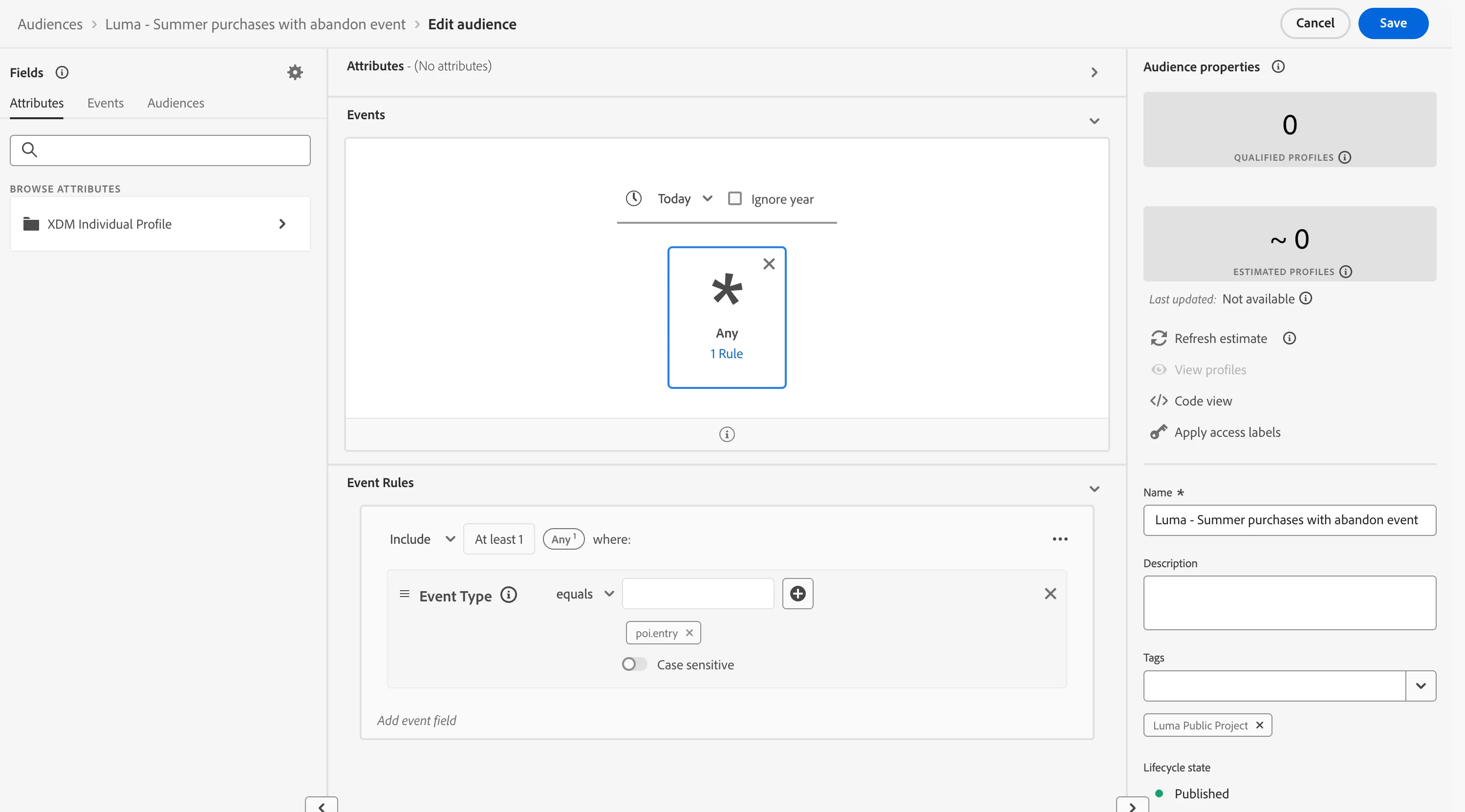Open the event rule more options menu
This screenshot has width=1465, height=812.
point(1060,539)
